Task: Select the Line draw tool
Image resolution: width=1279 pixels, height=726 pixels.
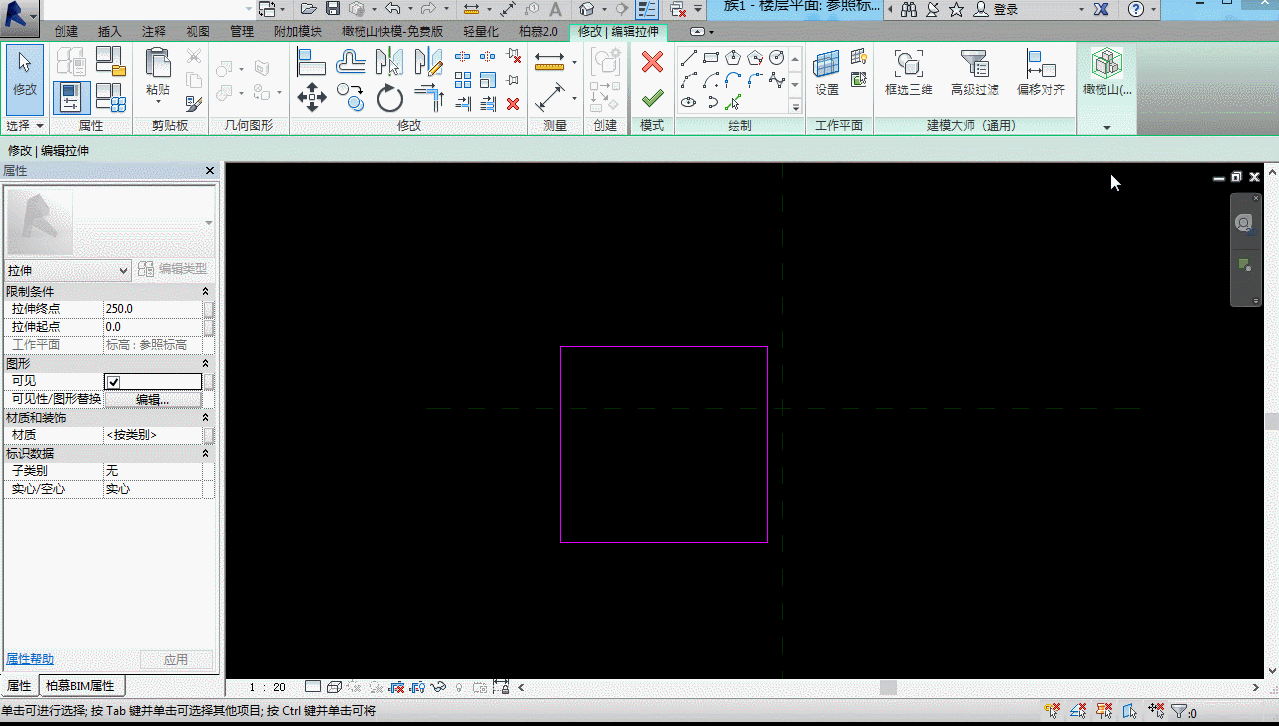Action: click(689, 57)
